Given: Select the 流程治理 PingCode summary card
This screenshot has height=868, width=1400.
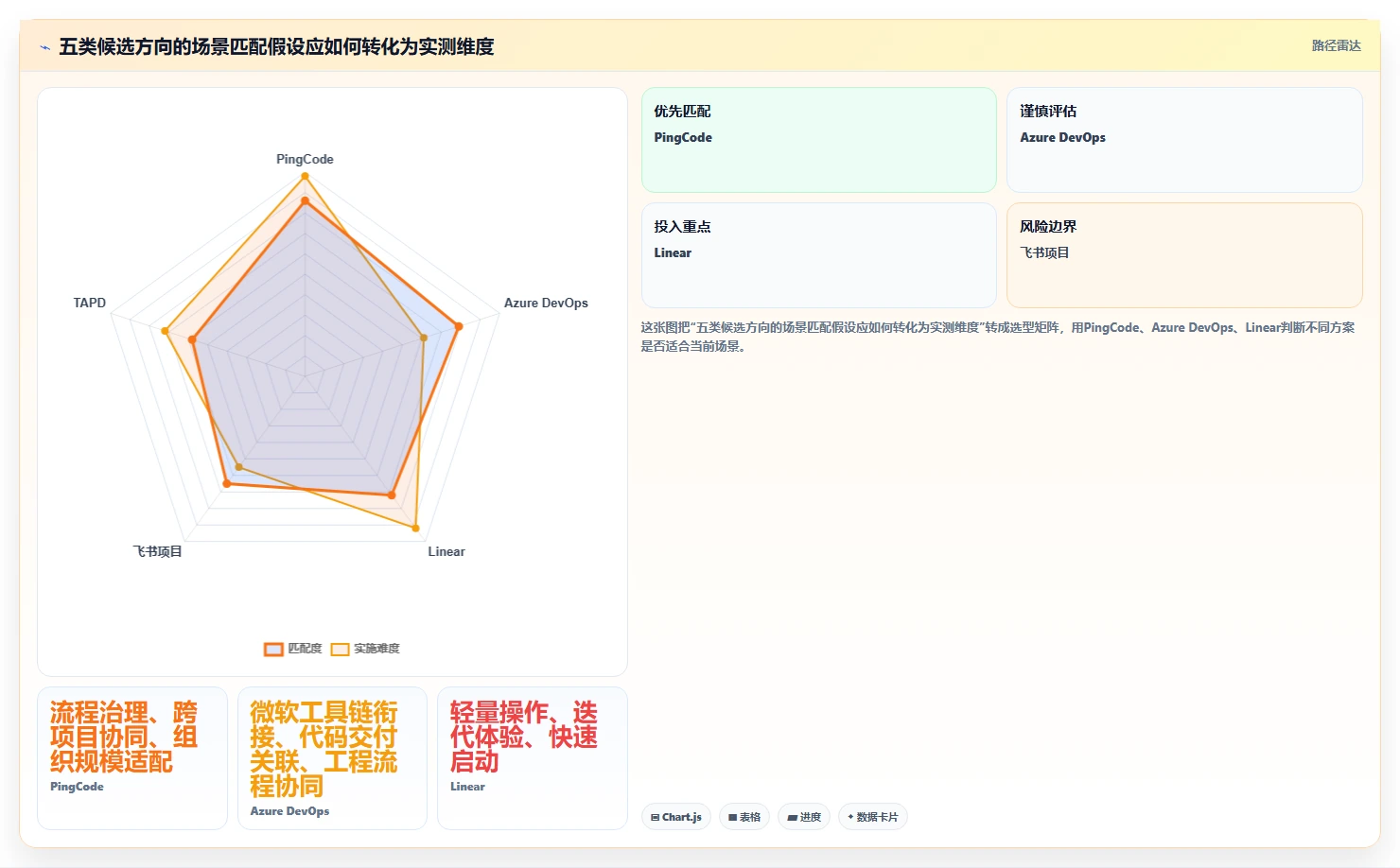Looking at the screenshot, I should 132,758.
